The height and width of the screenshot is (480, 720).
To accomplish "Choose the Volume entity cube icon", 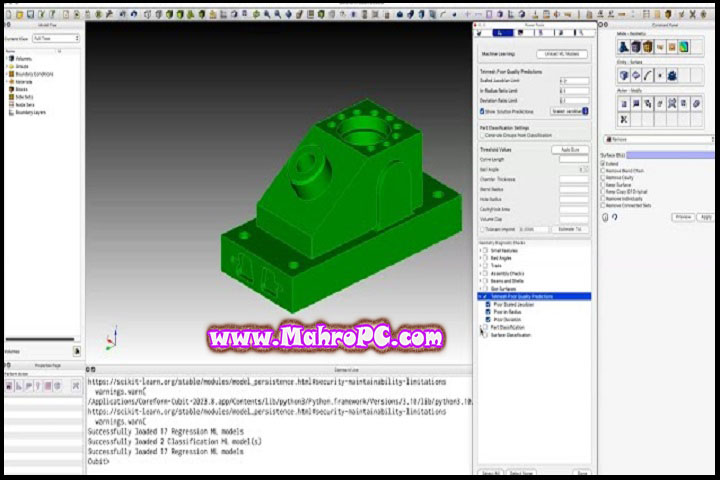I will tap(624, 75).
